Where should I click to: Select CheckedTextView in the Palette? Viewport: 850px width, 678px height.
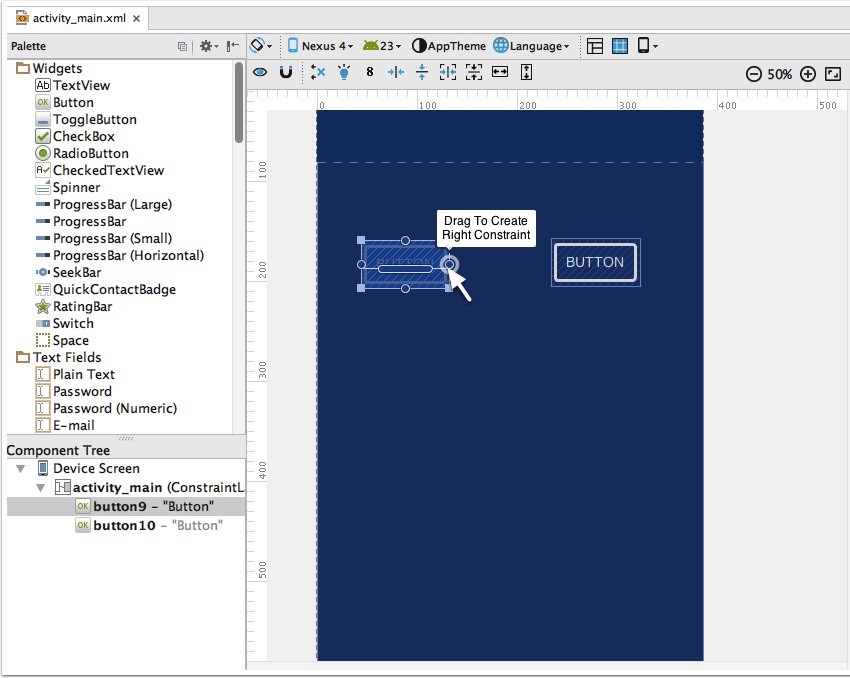99,170
